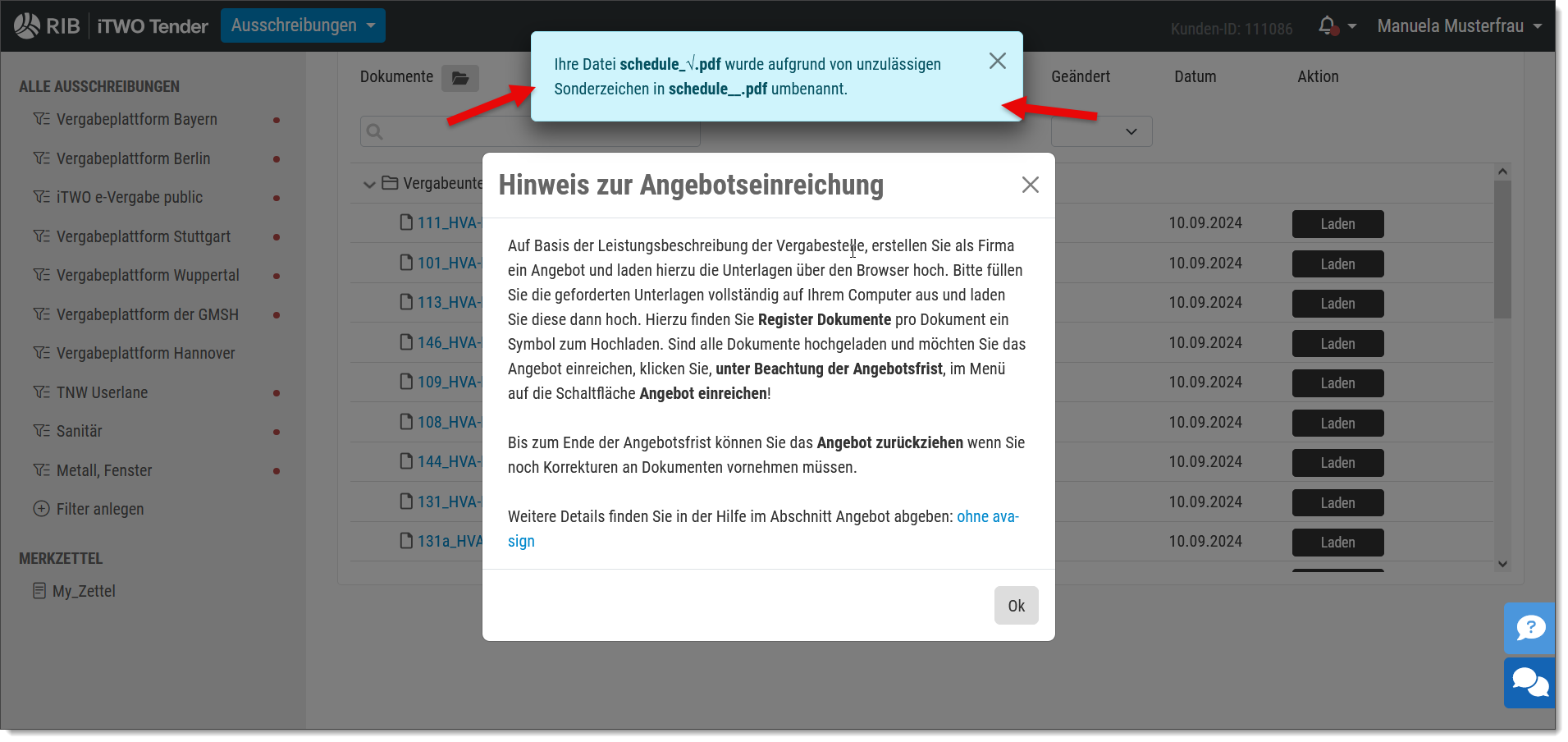Click Laden for the 131a_HVA row
Image resolution: width=1568 pixels, height=742 pixels.
(x=1338, y=543)
